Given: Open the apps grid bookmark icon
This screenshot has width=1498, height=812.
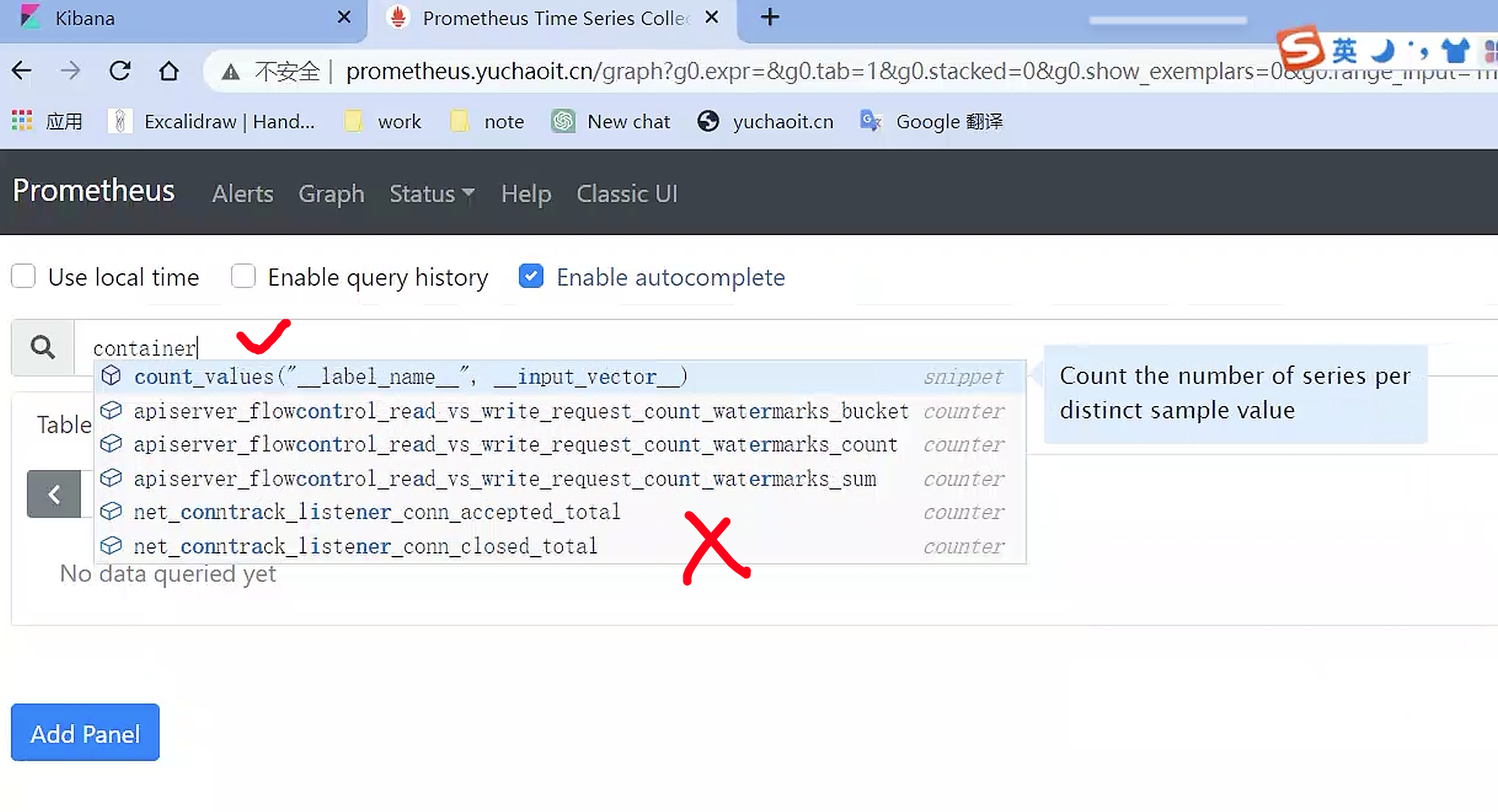Looking at the screenshot, I should 22,121.
